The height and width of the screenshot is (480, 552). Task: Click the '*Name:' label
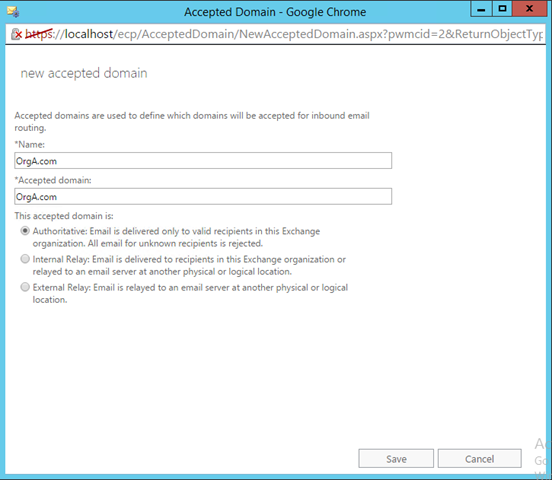pos(30,144)
